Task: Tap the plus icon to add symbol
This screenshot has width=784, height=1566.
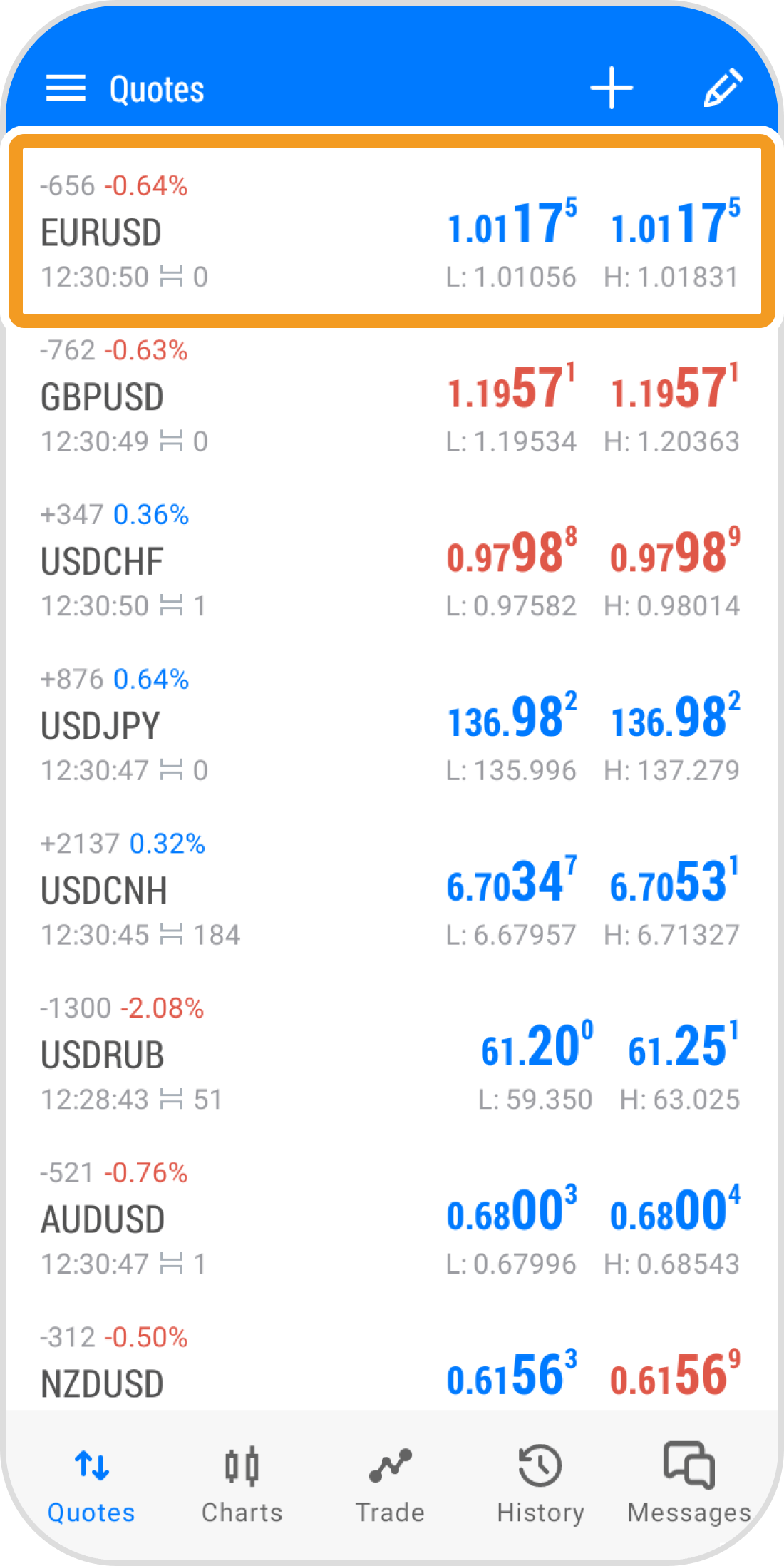Action: coord(612,88)
